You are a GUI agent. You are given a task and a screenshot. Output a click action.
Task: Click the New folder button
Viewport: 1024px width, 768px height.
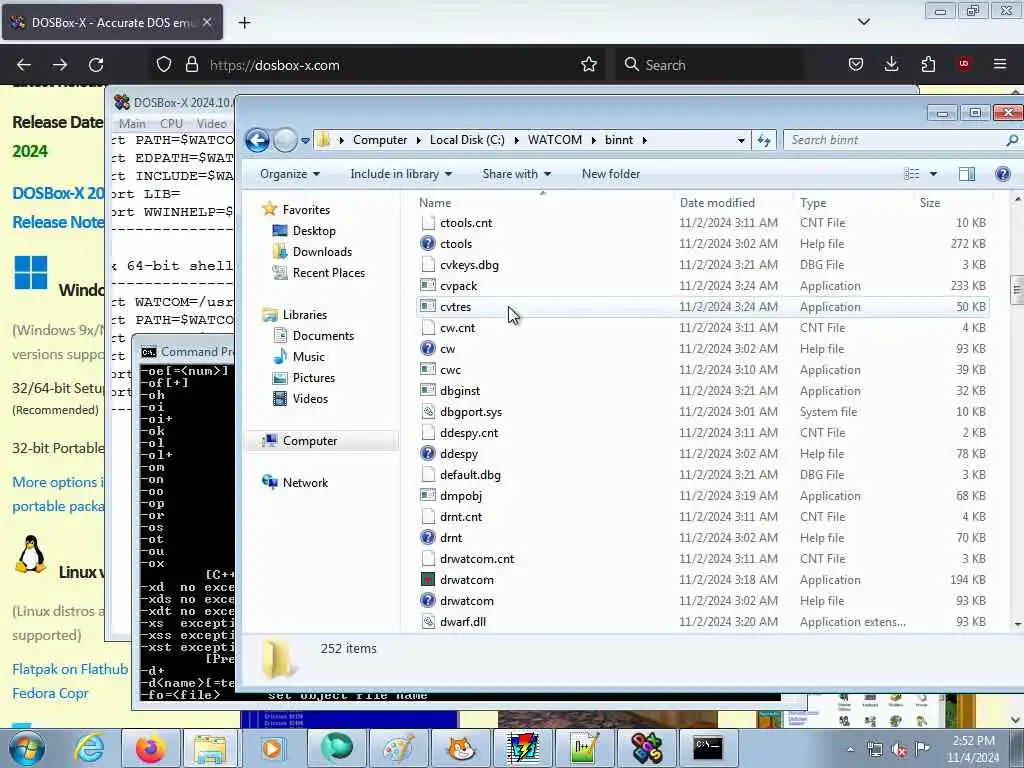611,174
